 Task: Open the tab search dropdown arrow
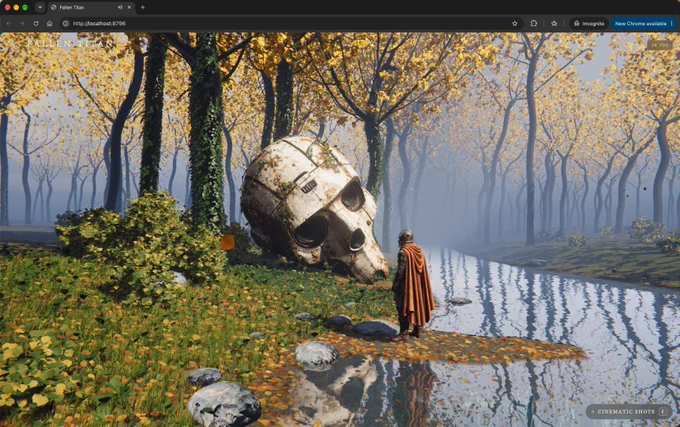40,7
